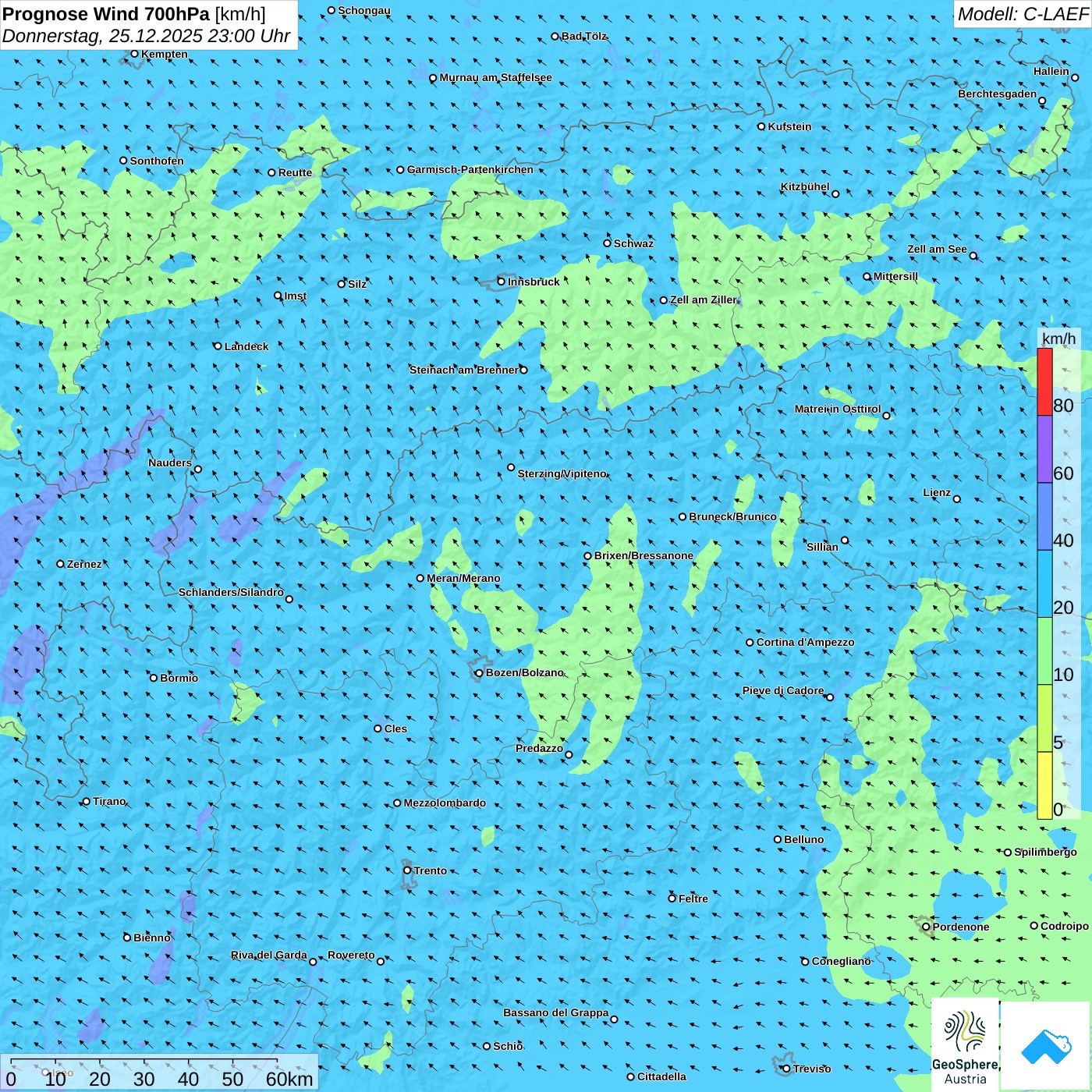Screen dimensions: 1092x1092
Task: Click the GeoSphere Austria logo
Action: (x=965, y=1044)
